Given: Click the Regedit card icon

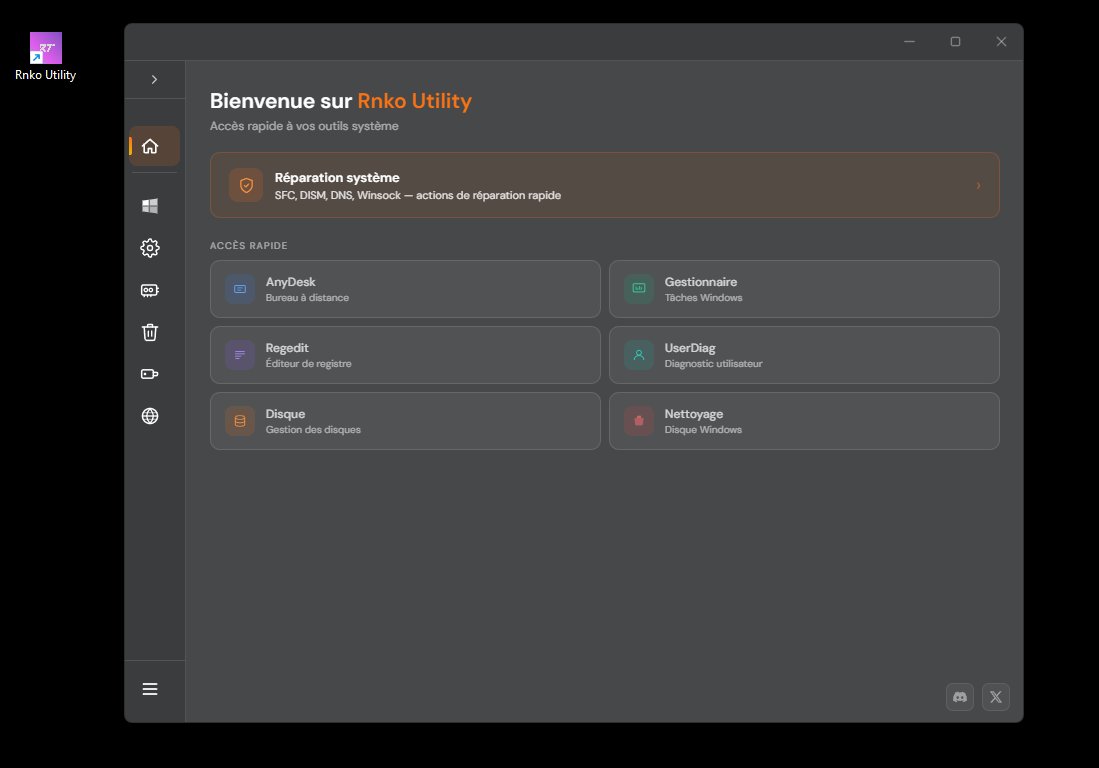Looking at the screenshot, I should (x=240, y=355).
